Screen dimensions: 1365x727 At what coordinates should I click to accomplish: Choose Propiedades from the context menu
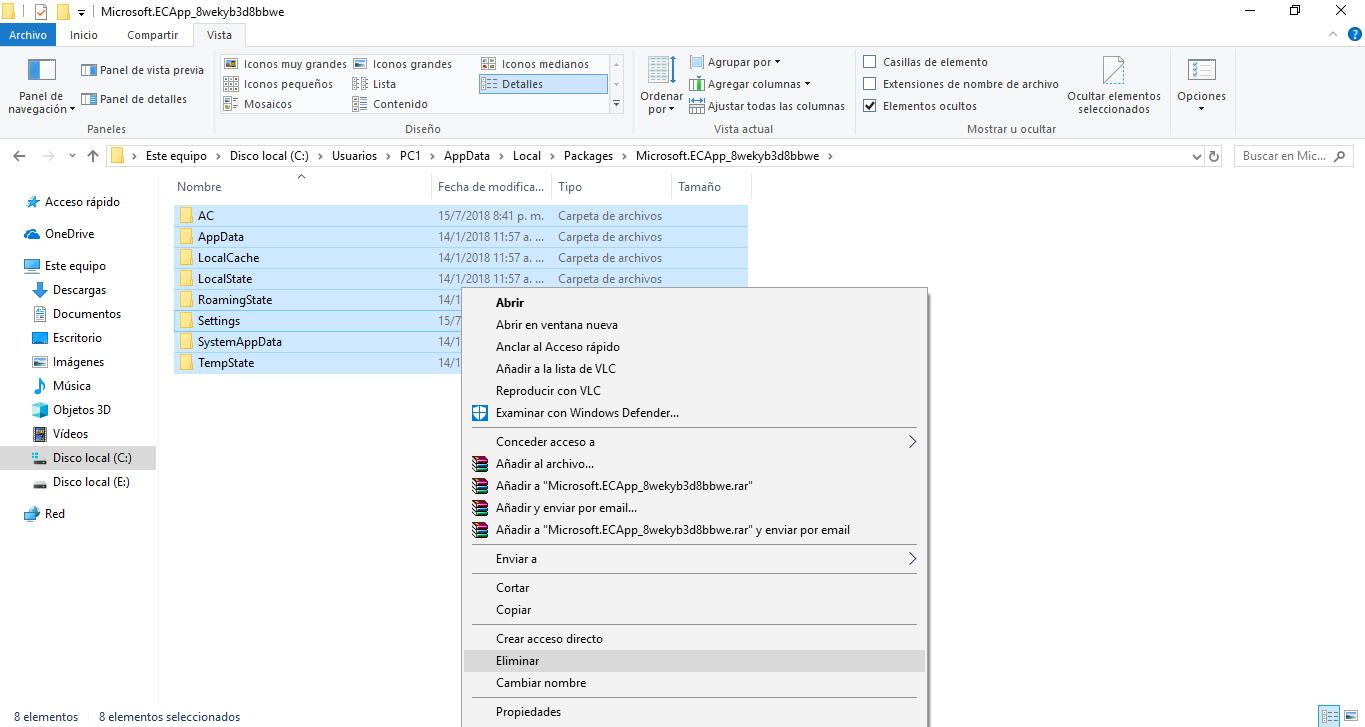coord(695,712)
